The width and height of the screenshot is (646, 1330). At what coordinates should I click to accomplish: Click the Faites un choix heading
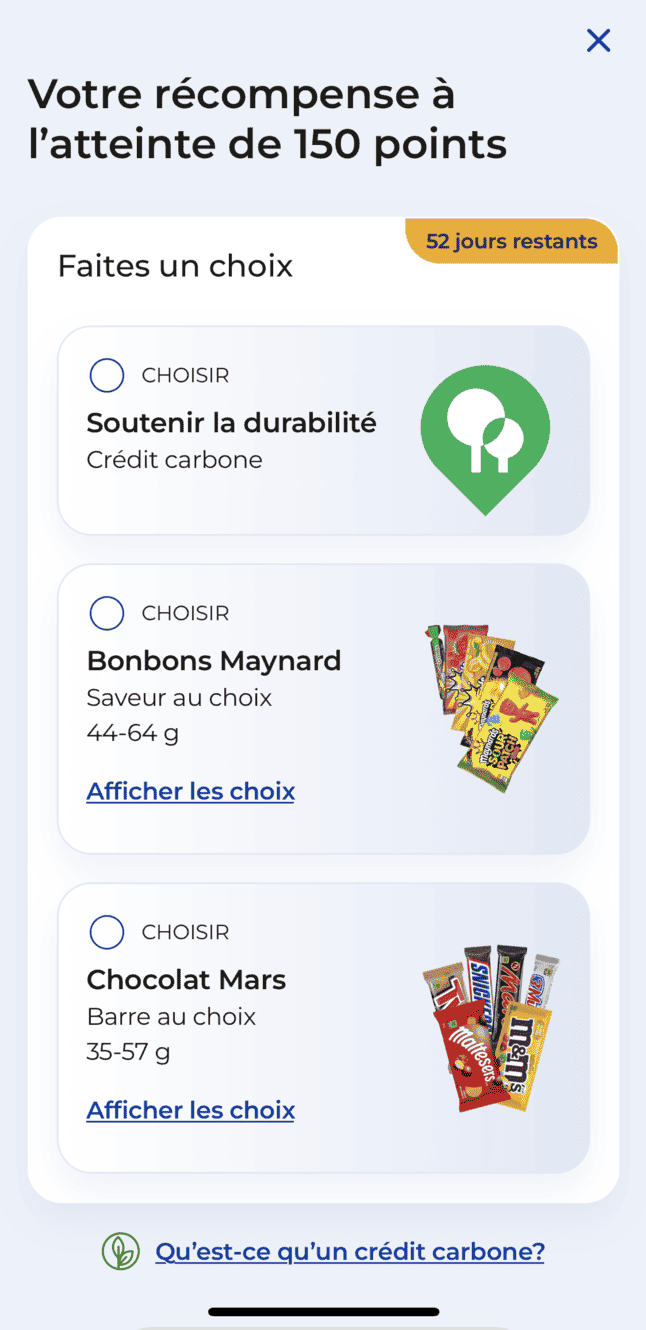pos(175,265)
